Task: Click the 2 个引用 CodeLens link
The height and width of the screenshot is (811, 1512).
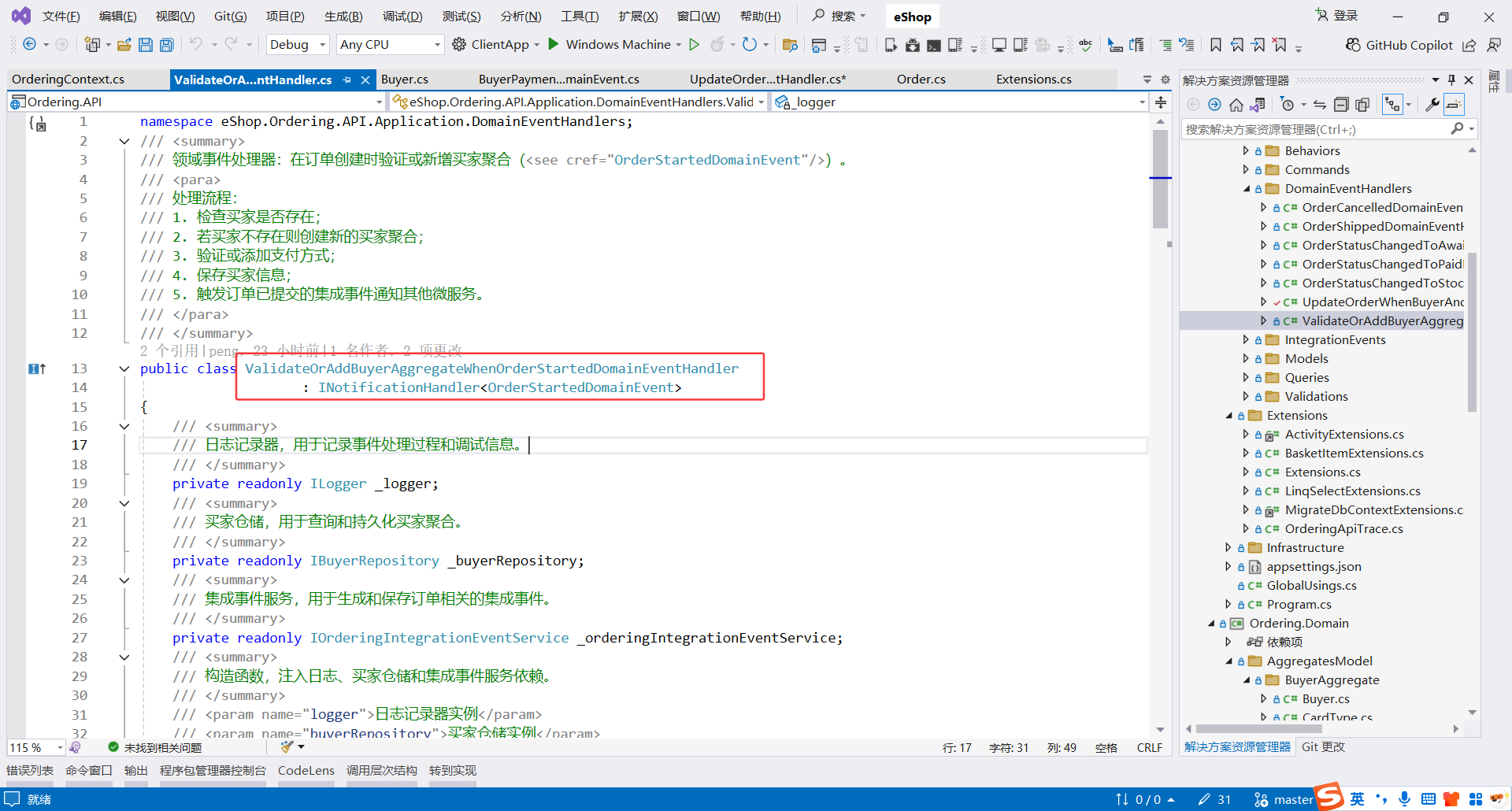Action: click(169, 351)
